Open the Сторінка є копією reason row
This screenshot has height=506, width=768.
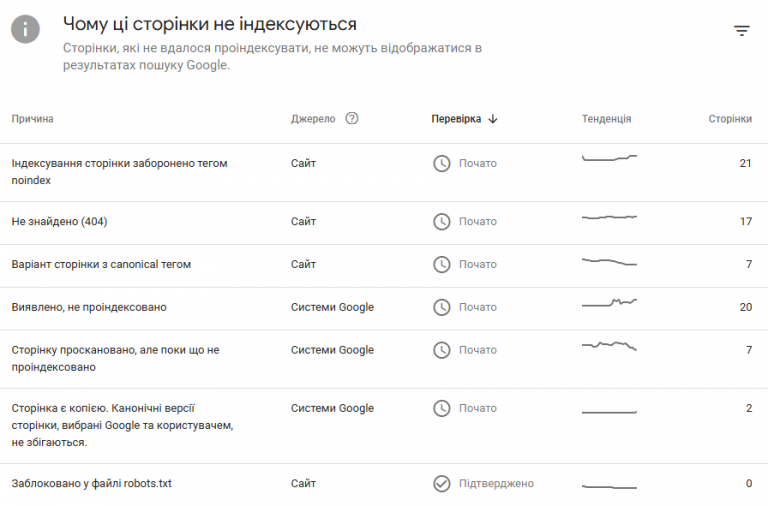click(x=384, y=426)
